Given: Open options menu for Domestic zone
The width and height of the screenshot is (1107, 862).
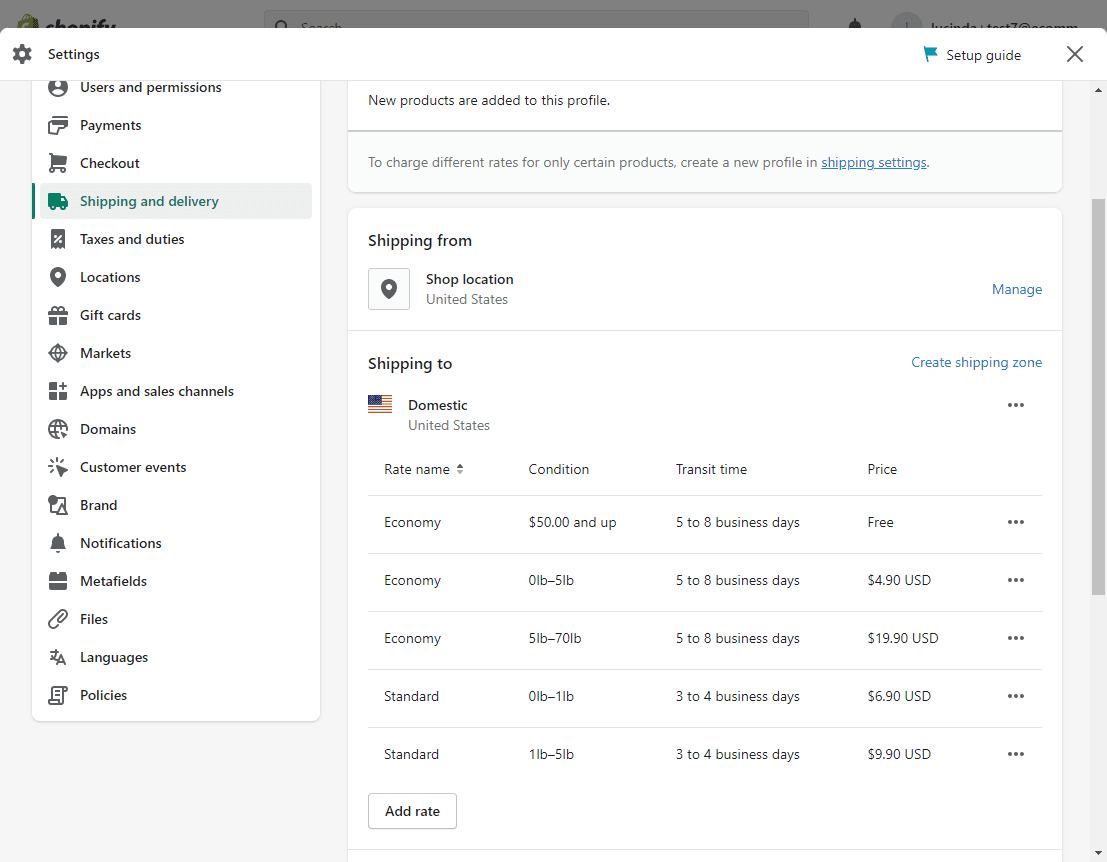Looking at the screenshot, I should pyautogui.click(x=1016, y=405).
